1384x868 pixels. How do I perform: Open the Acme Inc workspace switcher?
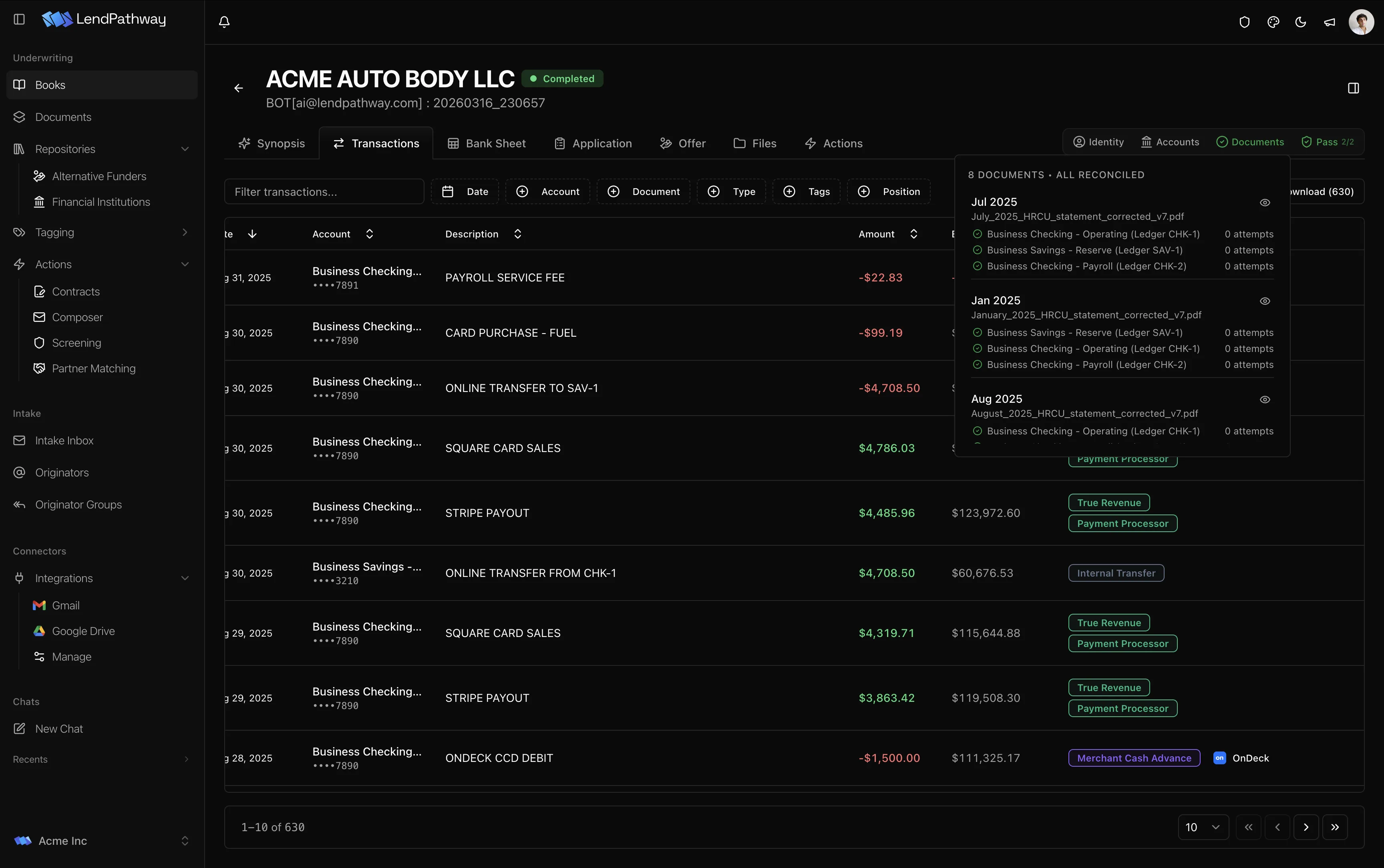point(102,840)
